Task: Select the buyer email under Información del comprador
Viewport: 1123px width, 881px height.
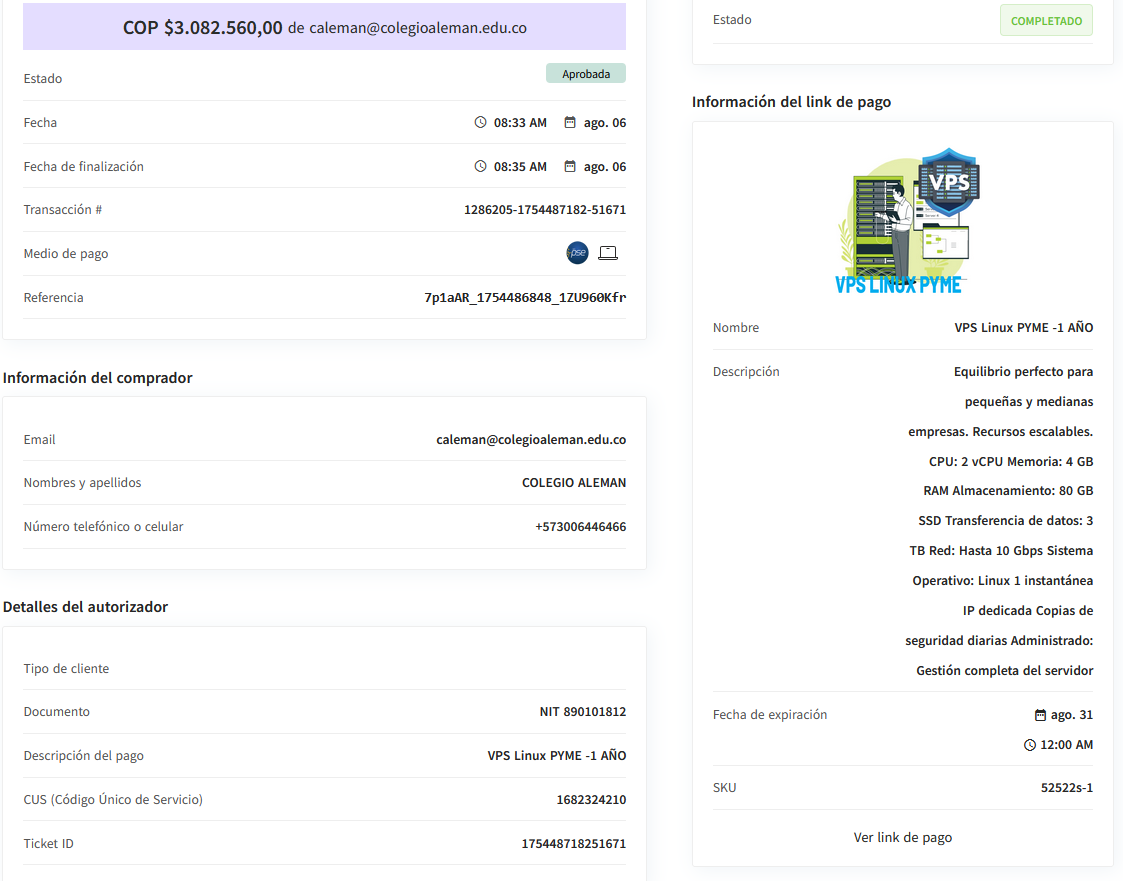Action: point(531,440)
